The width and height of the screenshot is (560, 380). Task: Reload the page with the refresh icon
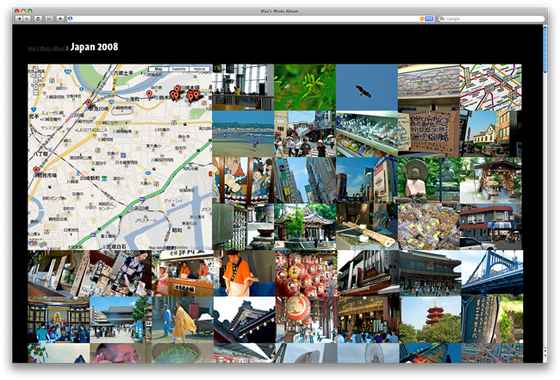[x=38, y=19]
